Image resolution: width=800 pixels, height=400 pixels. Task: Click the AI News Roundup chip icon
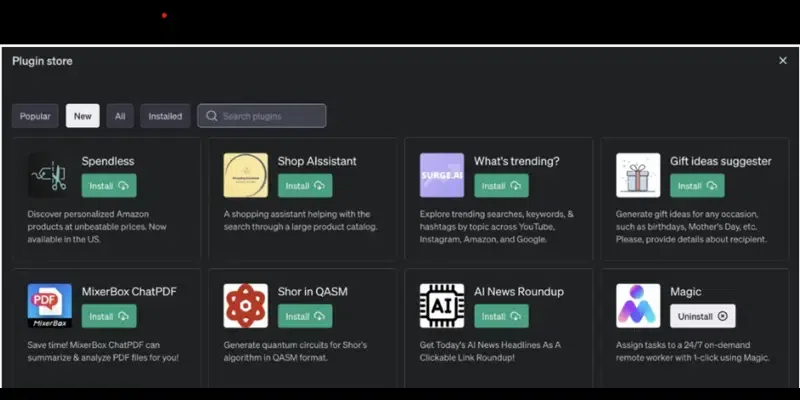coord(441,306)
